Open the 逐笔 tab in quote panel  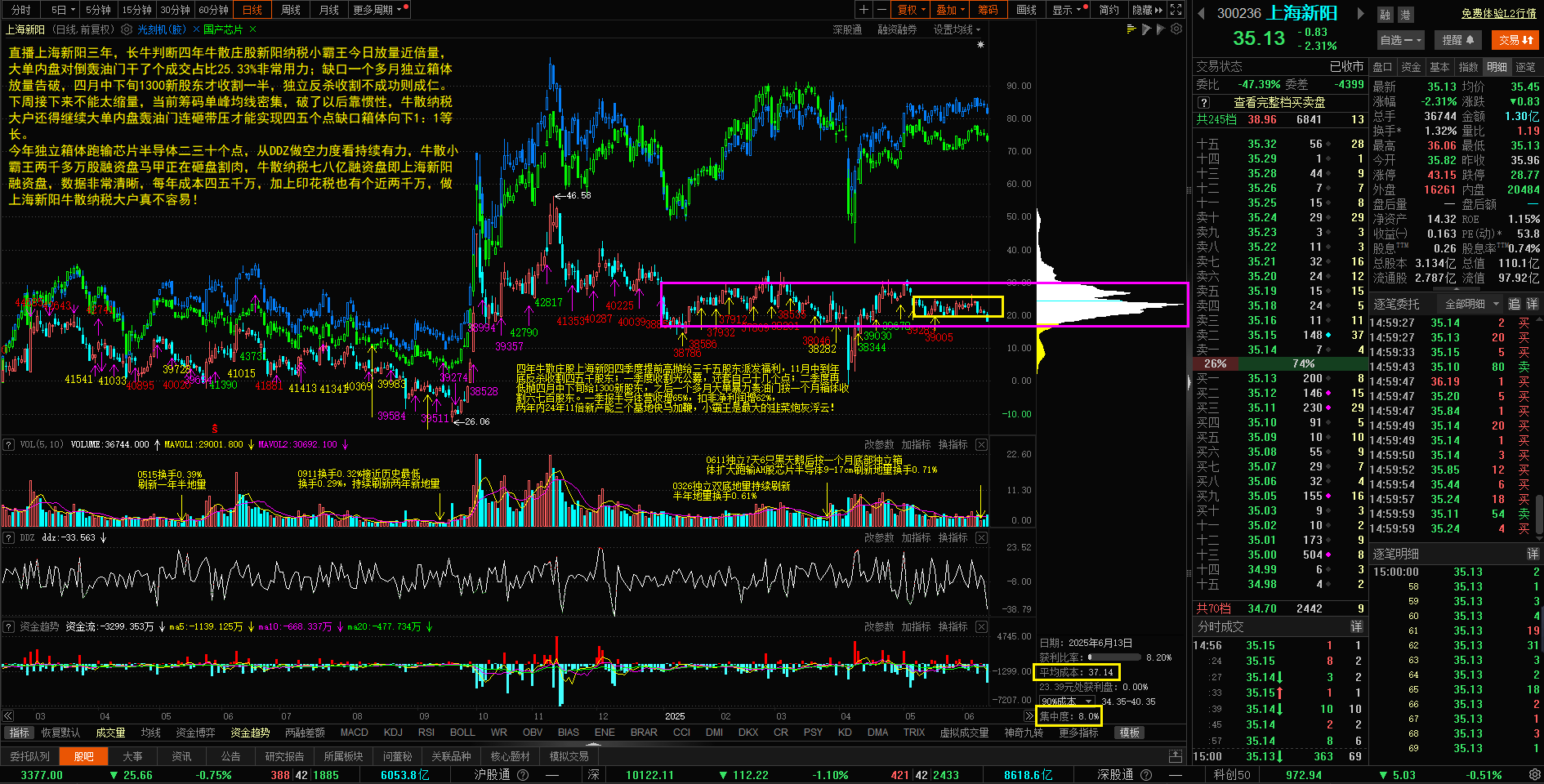tap(1525, 67)
